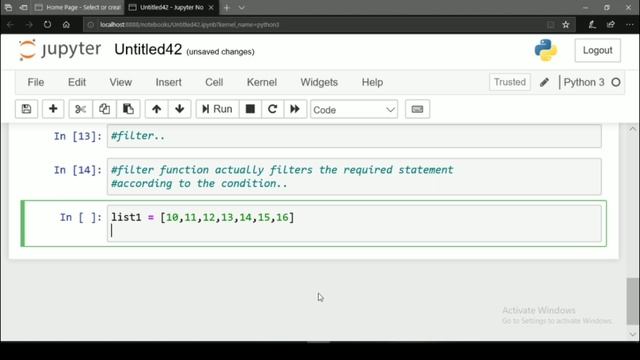Image resolution: width=640 pixels, height=360 pixels.
Task: Click the Python 3 kernel name
Action: point(584,82)
